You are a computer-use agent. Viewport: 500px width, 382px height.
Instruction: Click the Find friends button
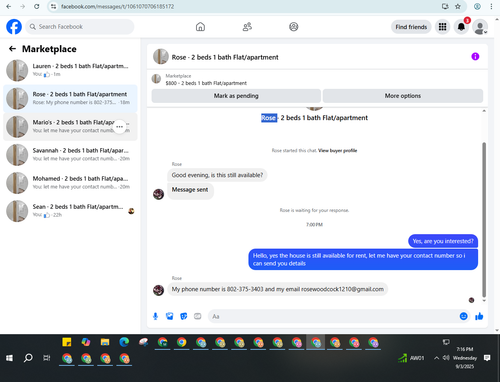pos(411,27)
